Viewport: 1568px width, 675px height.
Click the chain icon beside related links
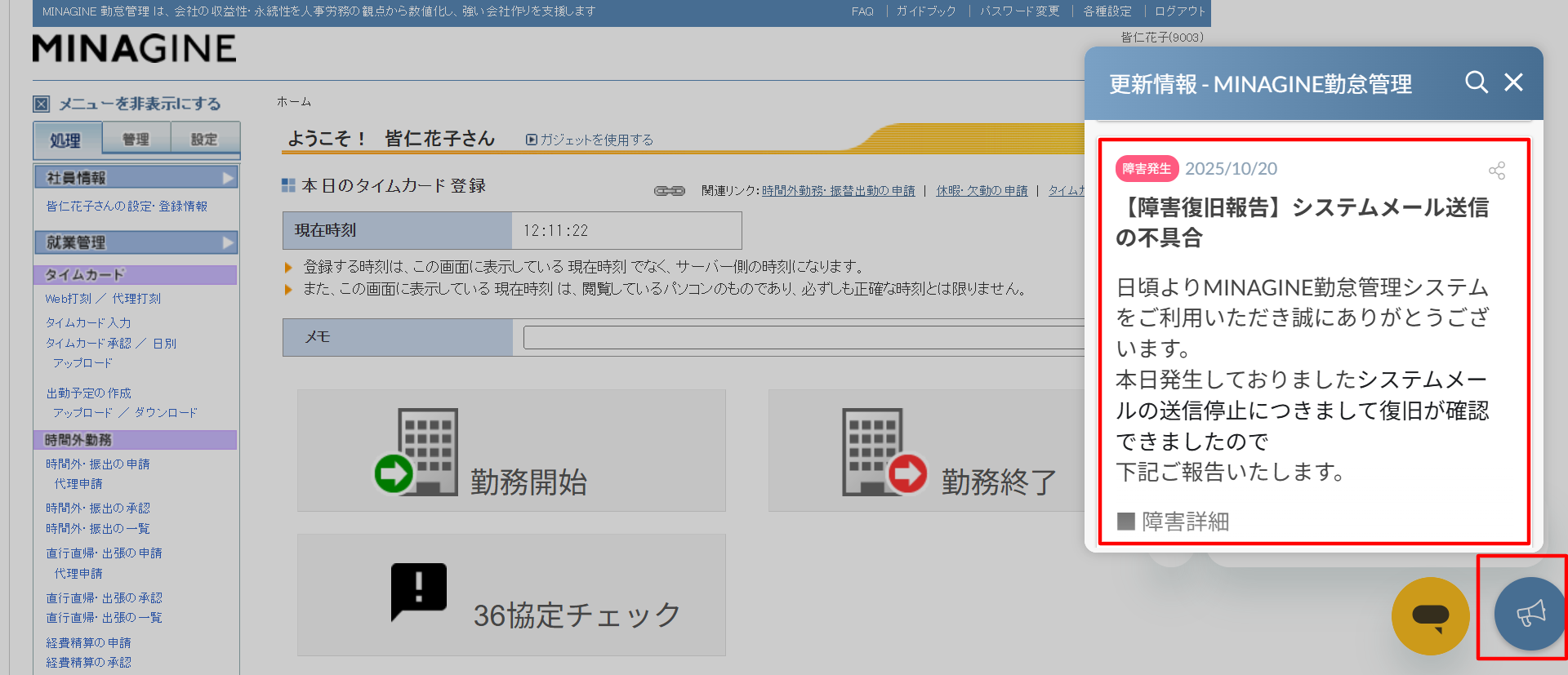tap(670, 191)
